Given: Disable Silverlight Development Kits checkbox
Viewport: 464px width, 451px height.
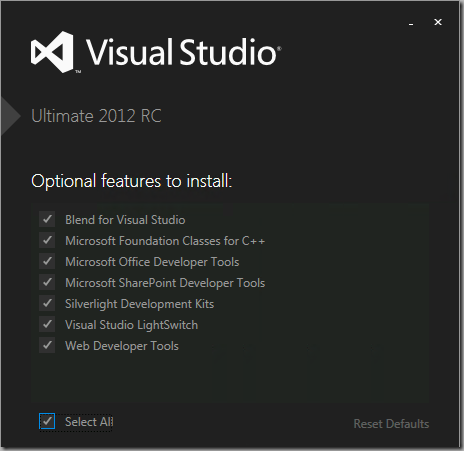Looking at the screenshot, I should click(47, 303).
